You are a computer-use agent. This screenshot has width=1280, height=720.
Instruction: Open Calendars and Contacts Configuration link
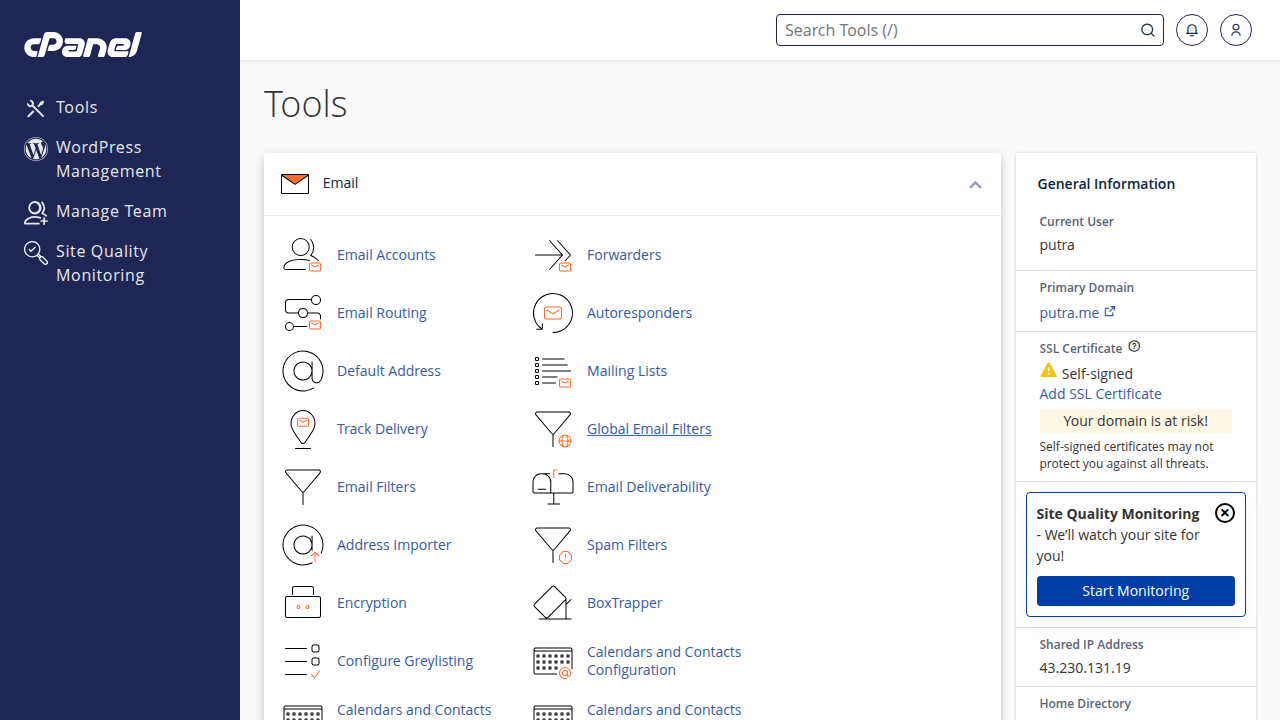664,661
